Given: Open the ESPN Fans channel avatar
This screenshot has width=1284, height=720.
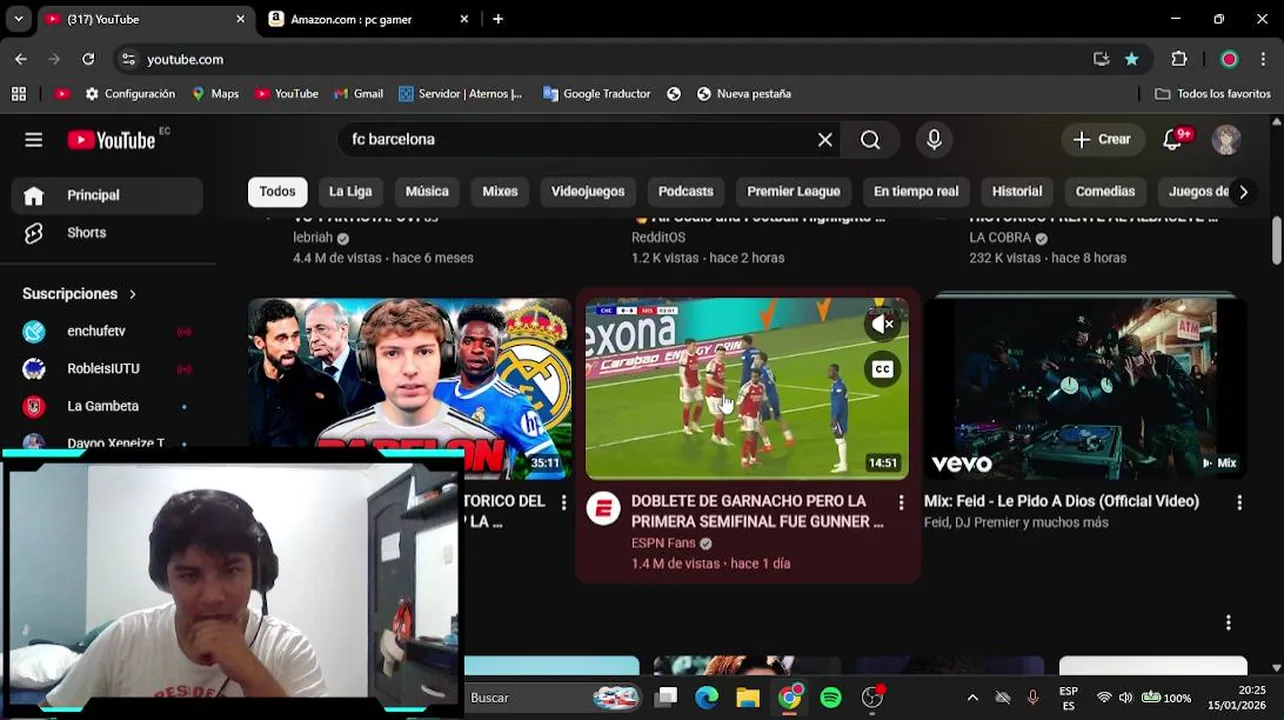Looking at the screenshot, I should coord(603,508).
